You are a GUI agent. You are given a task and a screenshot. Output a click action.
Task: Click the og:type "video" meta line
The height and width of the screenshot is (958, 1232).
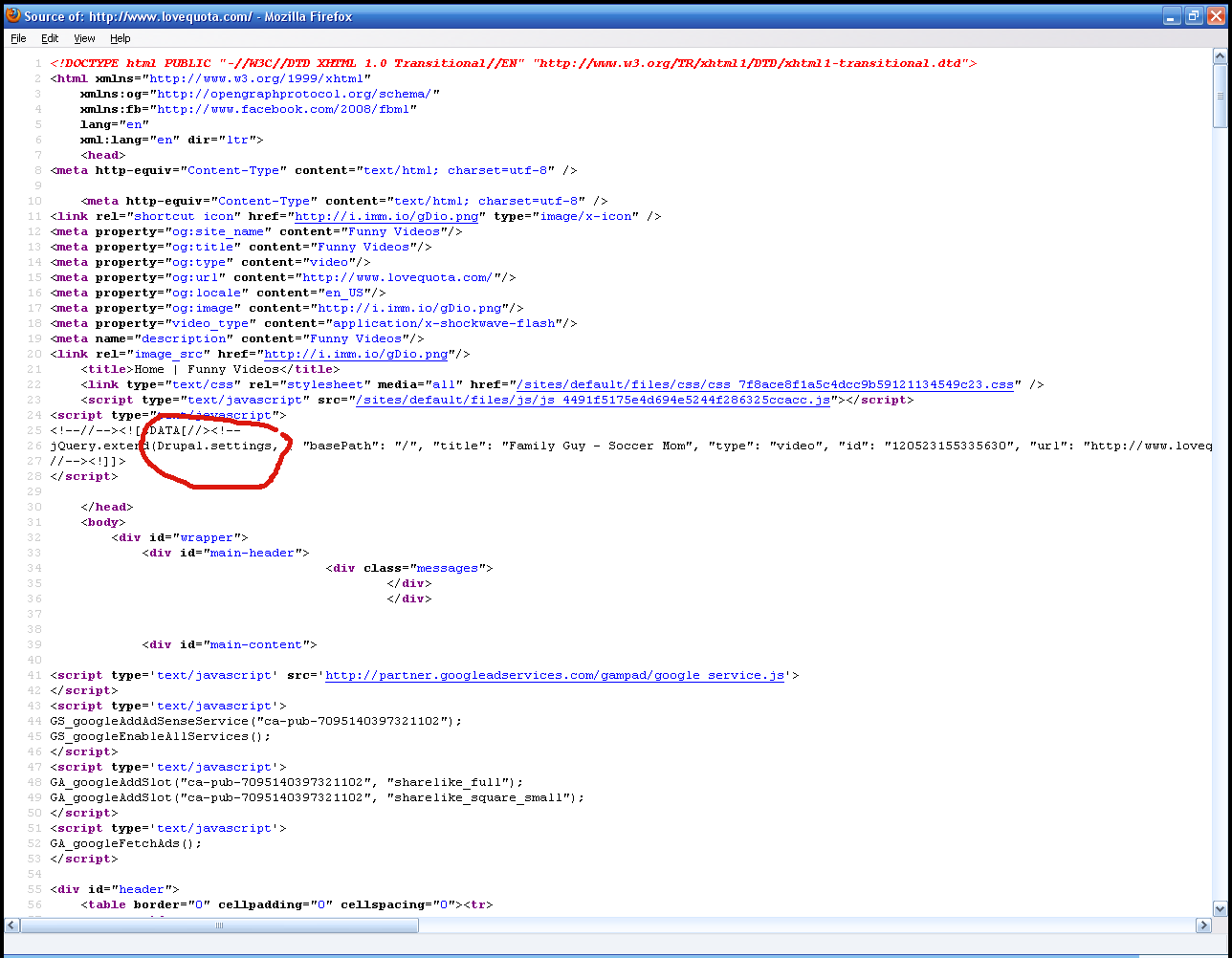(210, 262)
